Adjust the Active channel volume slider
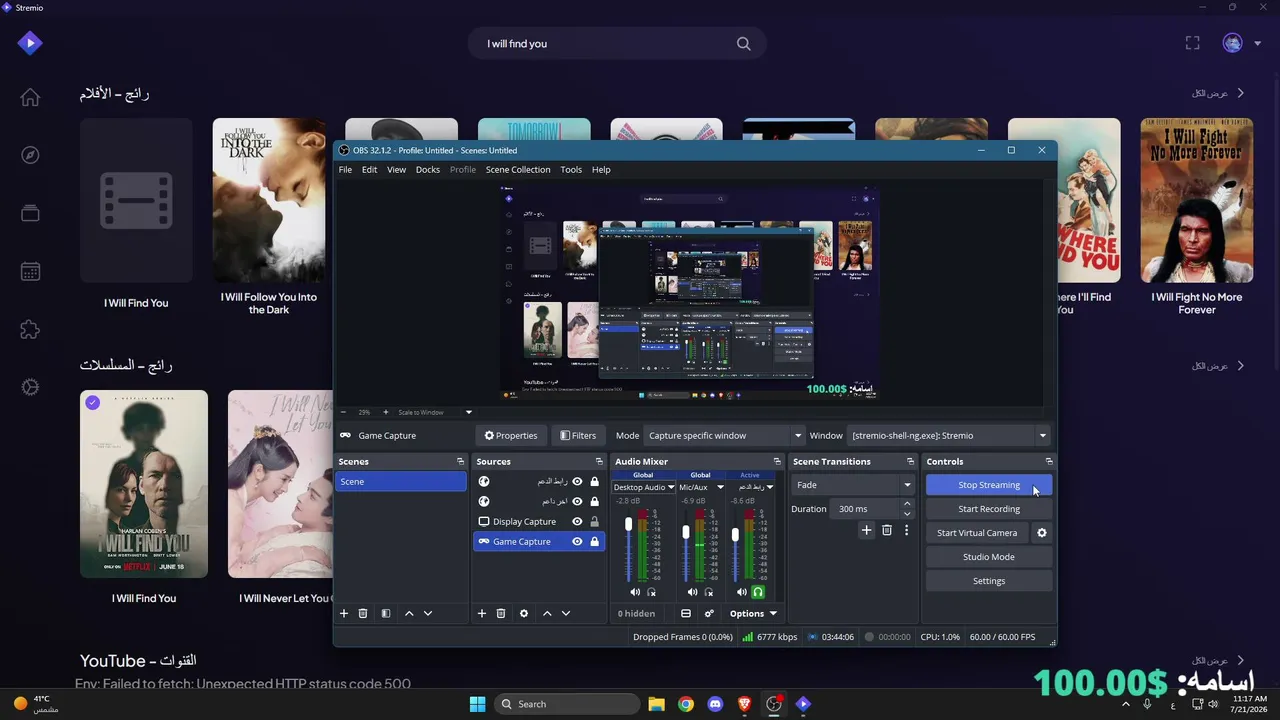 click(x=735, y=535)
